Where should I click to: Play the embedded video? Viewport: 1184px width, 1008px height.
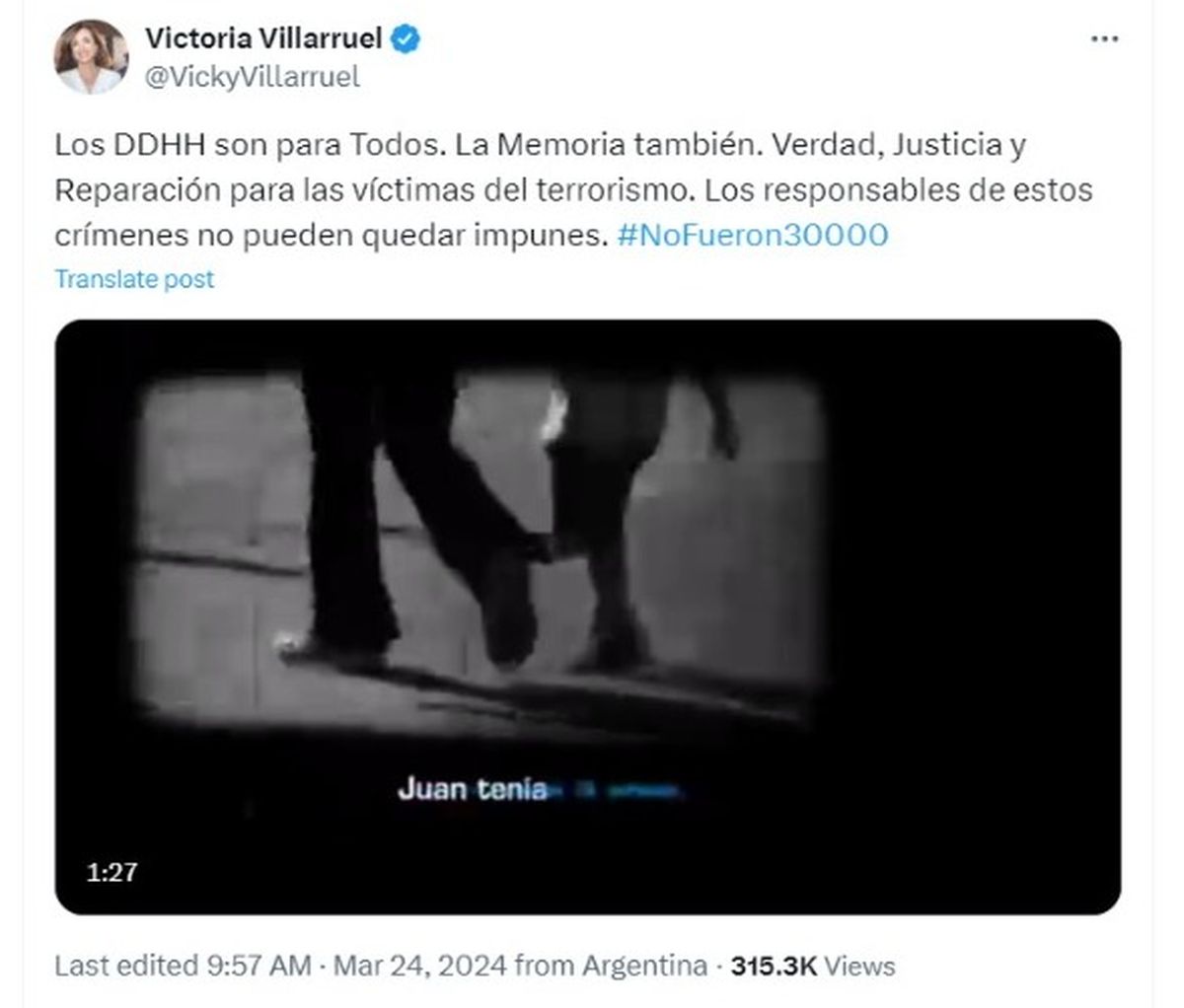[587, 616]
